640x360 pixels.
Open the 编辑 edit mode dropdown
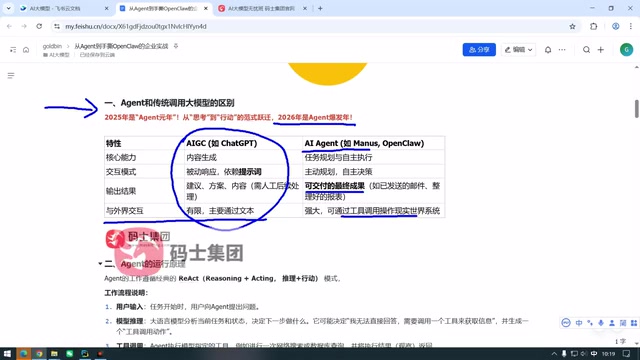518,50
